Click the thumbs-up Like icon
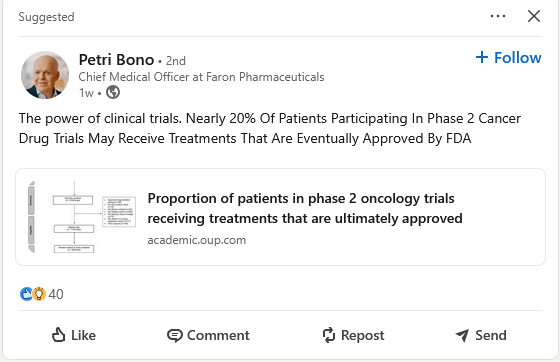Image resolution: width=560 pixels, height=362 pixels. (x=59, y=335)
